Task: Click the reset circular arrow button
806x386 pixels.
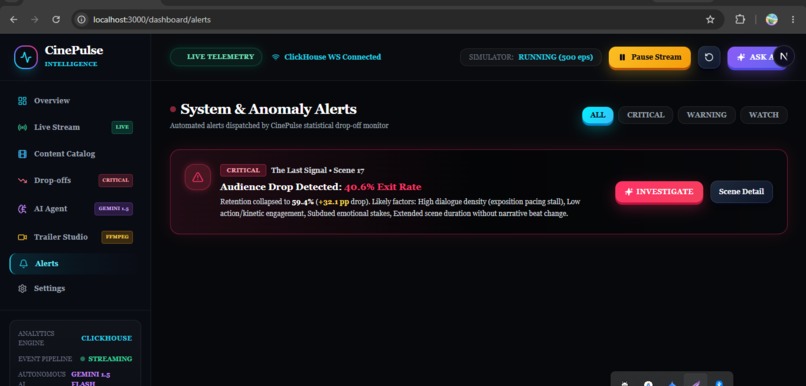Action: click(709, 57)
